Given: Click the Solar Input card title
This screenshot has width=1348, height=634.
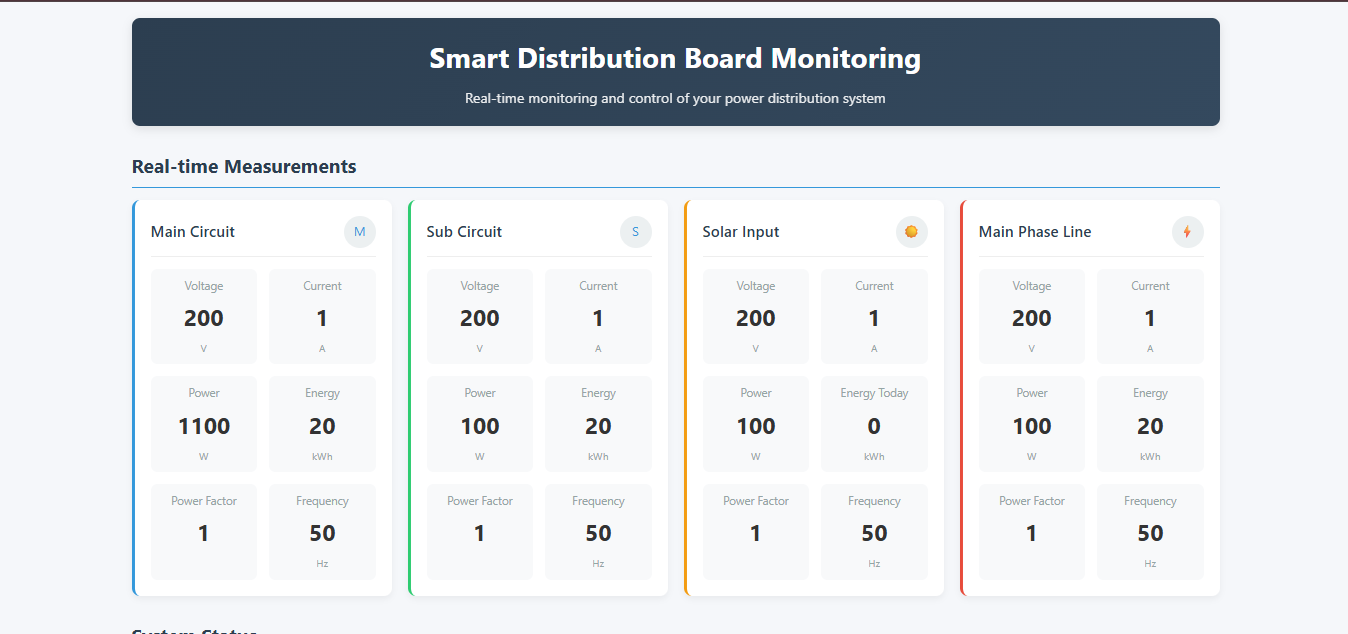Looking at the screenshot, I should (741, 232).
